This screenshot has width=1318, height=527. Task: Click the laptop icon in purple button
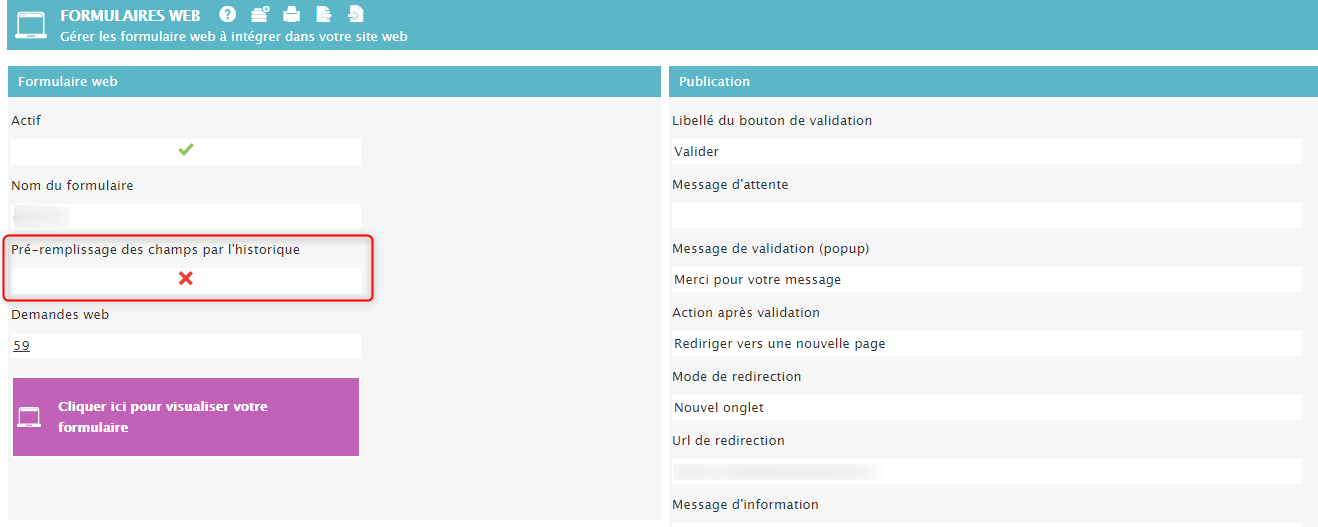coord(29,417)
